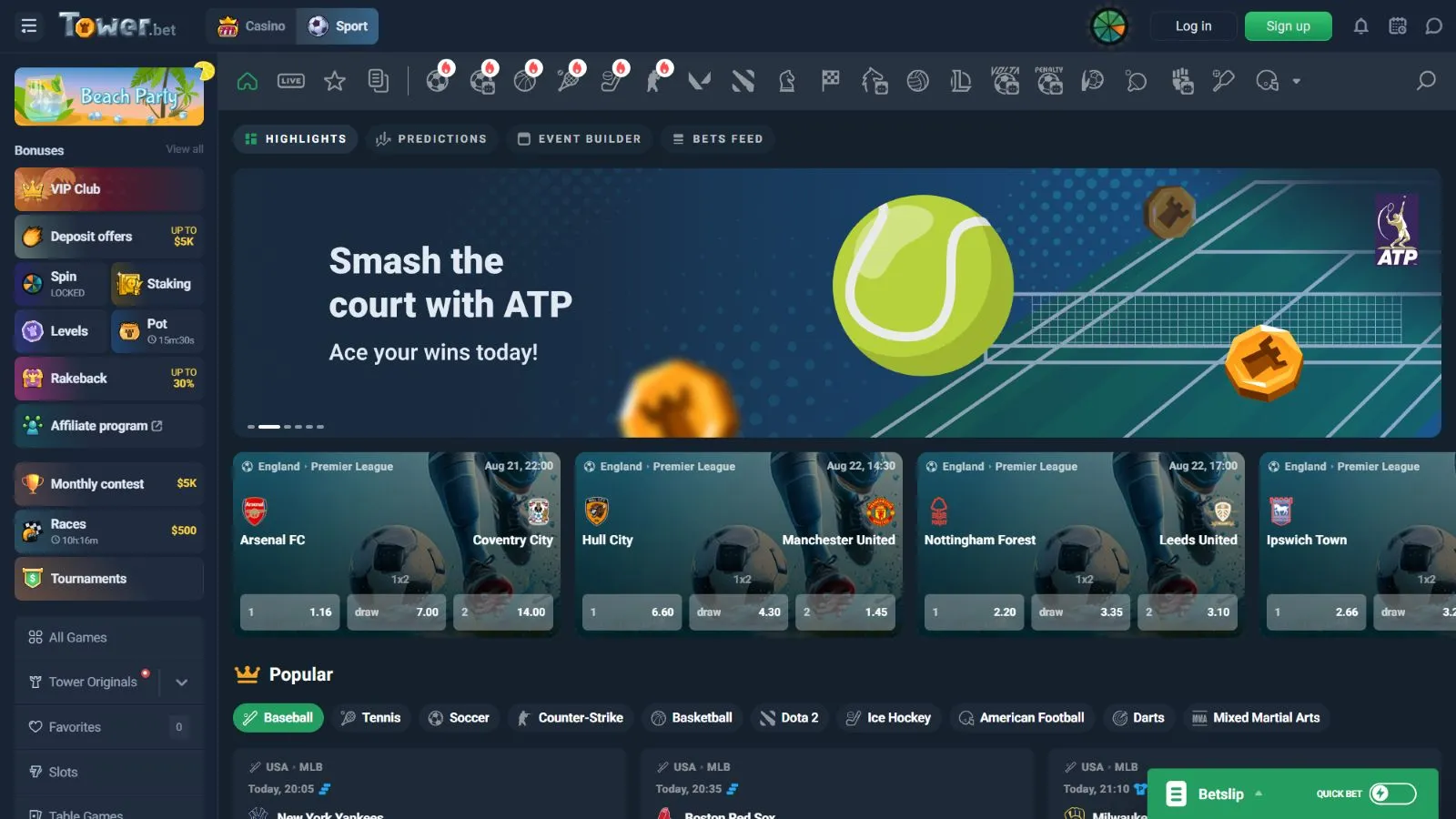Viewport: 1456px width, 819px height.
Task: Select the League of Legends icon
Action: tap(961, 81)
